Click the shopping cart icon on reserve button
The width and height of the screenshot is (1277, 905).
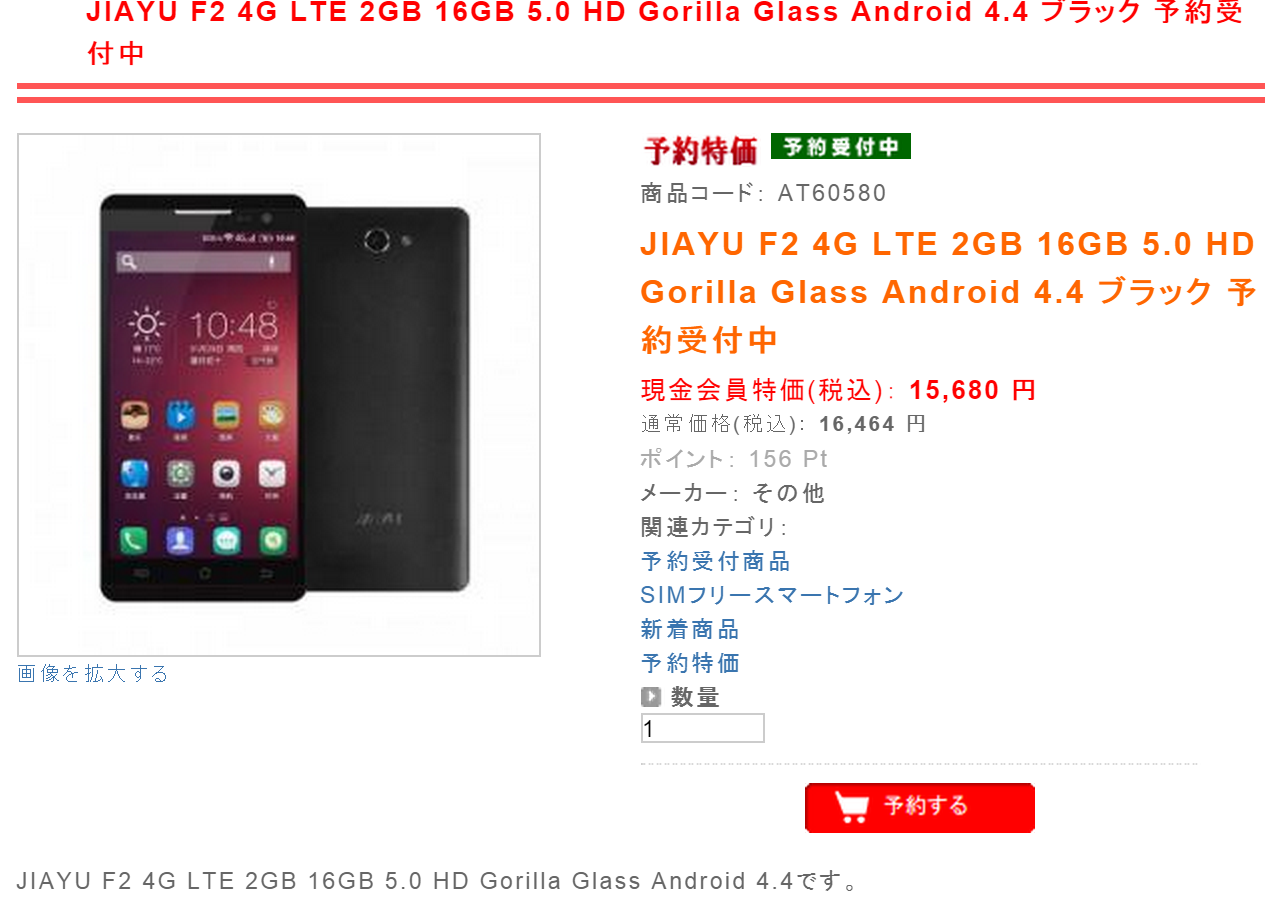tap(851, 807)
